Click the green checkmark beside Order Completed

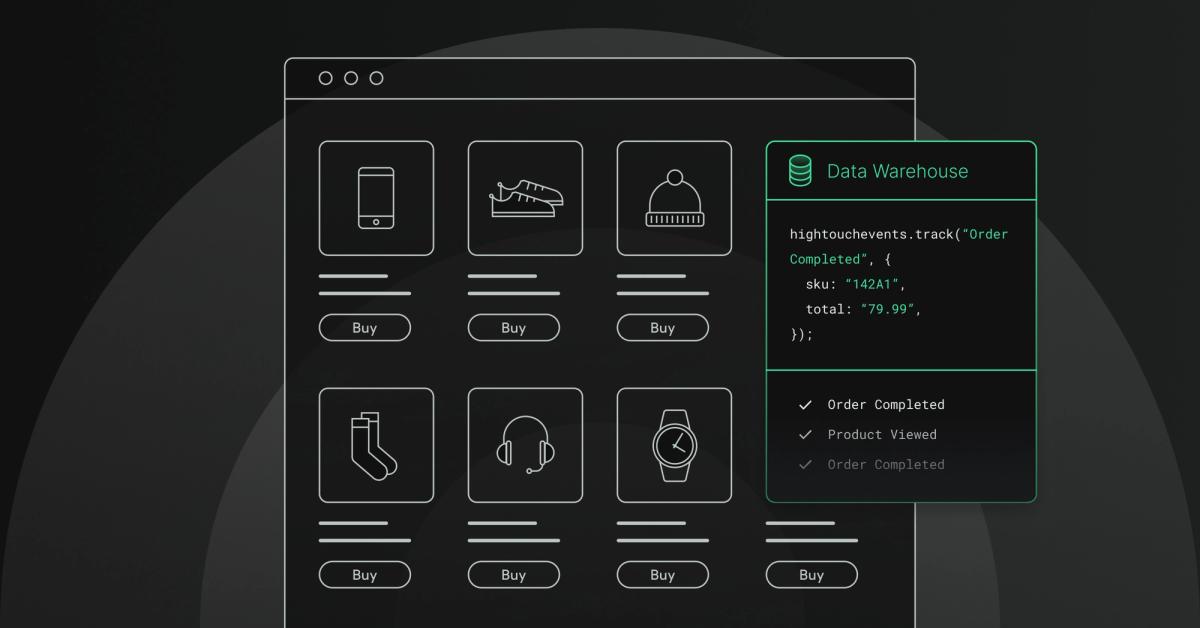[x=805, y=404]
